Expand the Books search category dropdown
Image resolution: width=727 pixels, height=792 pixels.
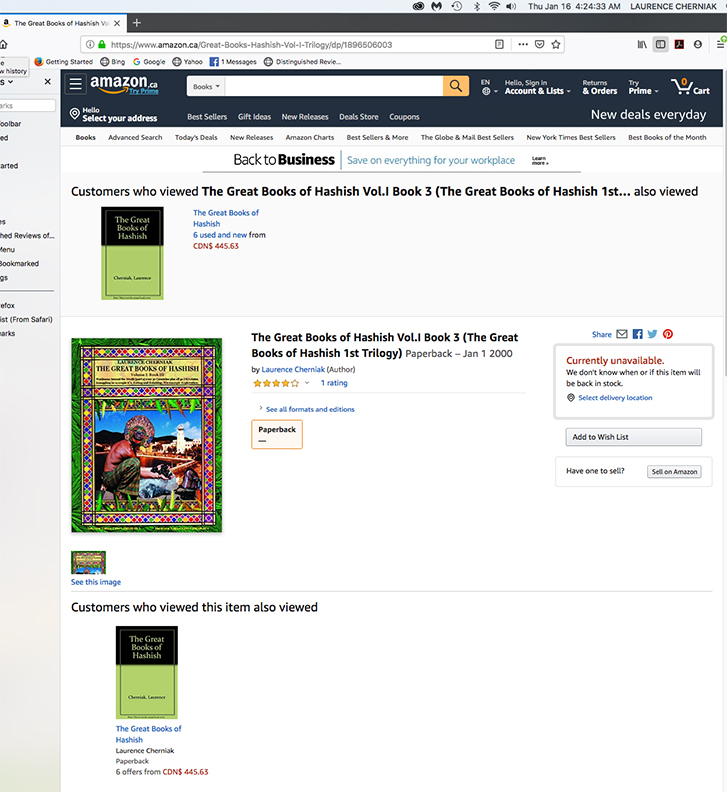coord(206,86)
